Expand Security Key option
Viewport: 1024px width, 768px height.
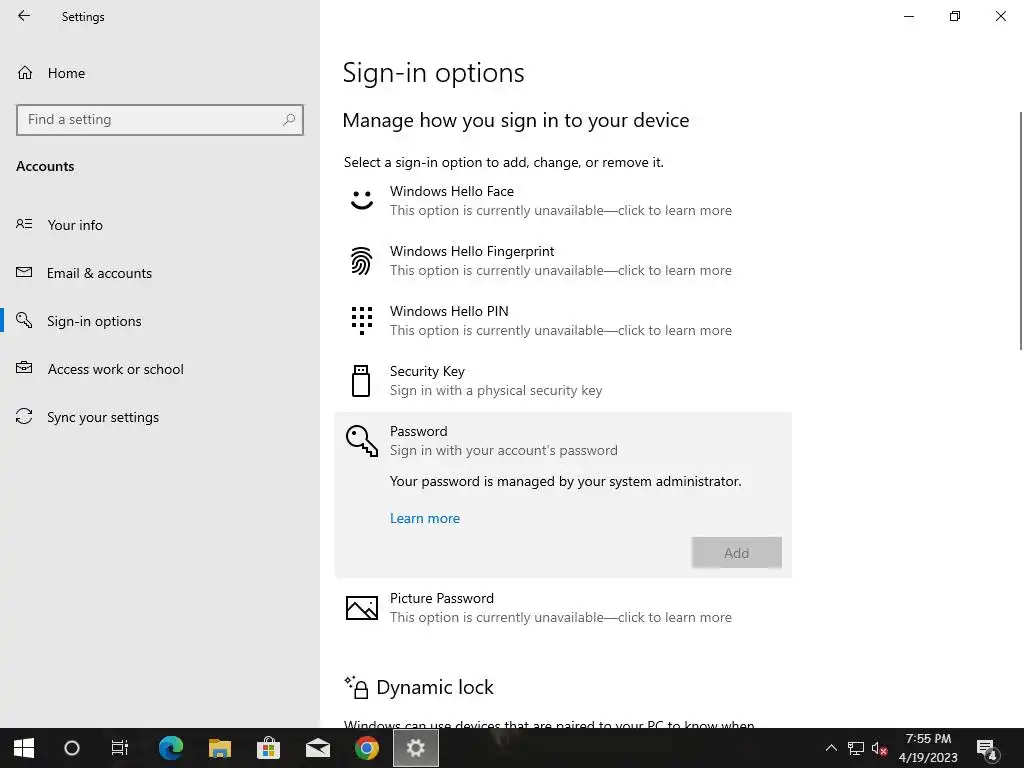(563, 381)
